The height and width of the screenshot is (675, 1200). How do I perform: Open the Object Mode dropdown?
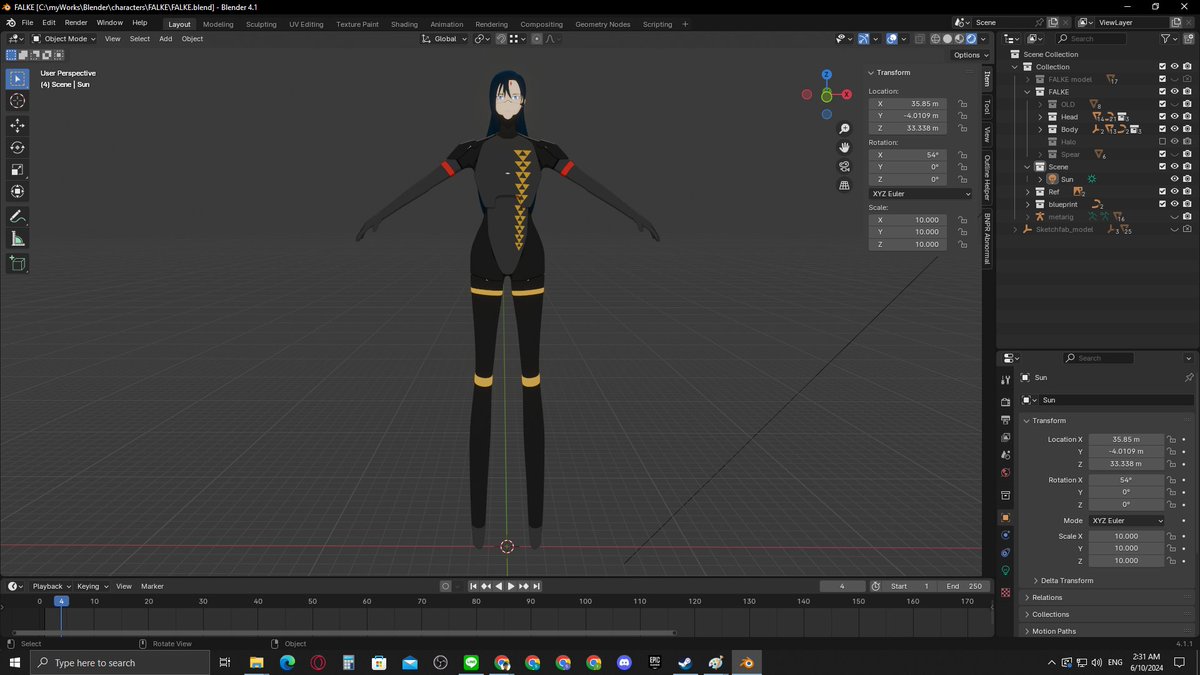point(64,39)
